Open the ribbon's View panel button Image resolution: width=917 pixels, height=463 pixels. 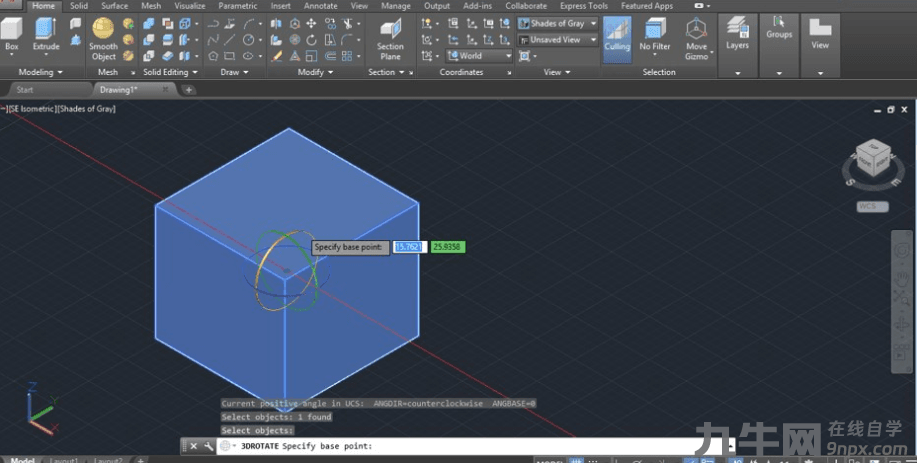click(x=820, y=33)
